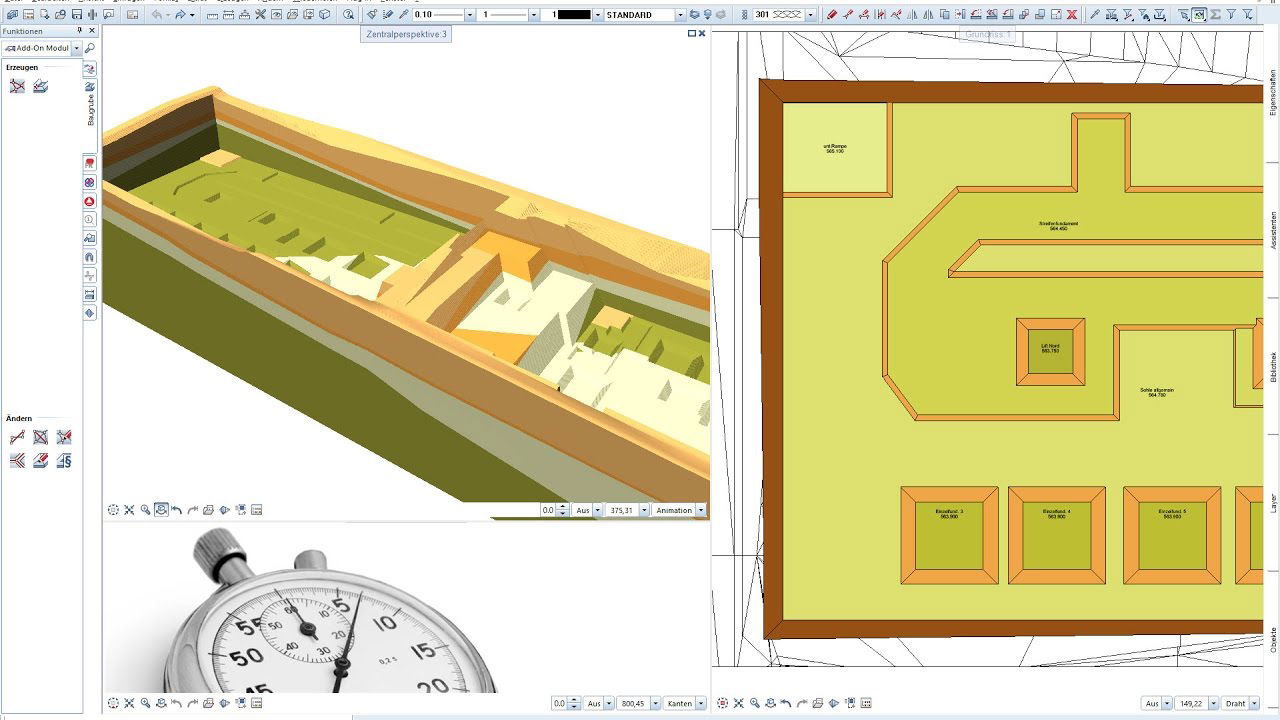Click the red circle module icon in sidebar
The image size is (1280, 720).
pos(90,200)
